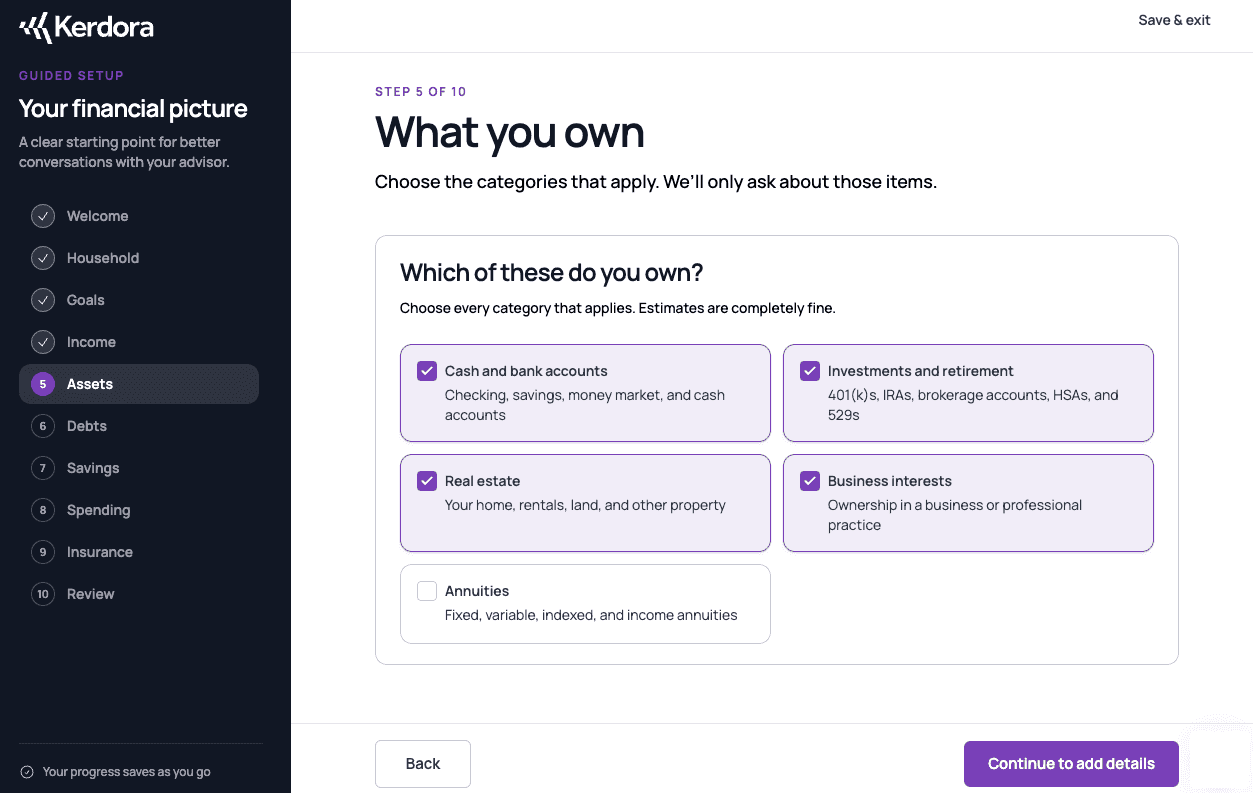This screenshot has width=1253, height=793.
Task: Open the Household step
Action: (139, 258)
